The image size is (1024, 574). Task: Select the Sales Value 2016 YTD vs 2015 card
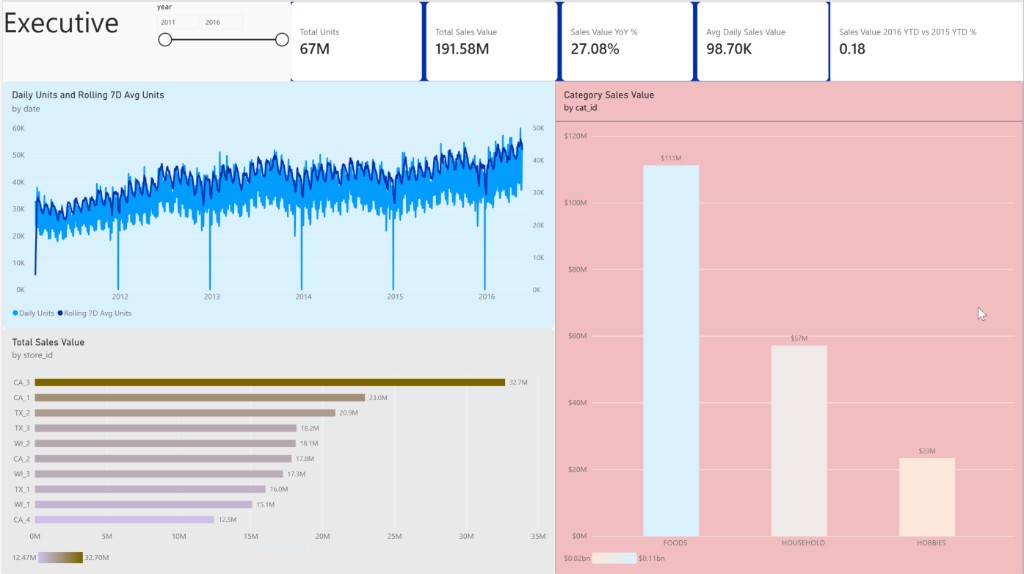tap(926, 41)
